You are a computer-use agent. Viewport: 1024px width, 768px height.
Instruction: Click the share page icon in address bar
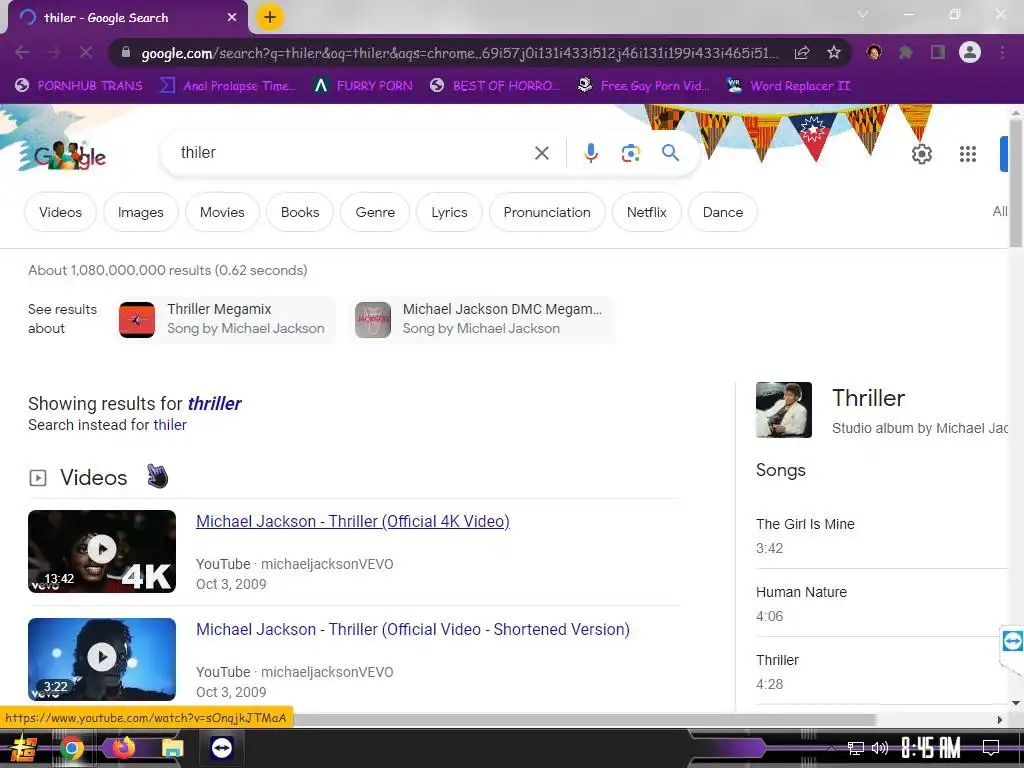(802, 53)
